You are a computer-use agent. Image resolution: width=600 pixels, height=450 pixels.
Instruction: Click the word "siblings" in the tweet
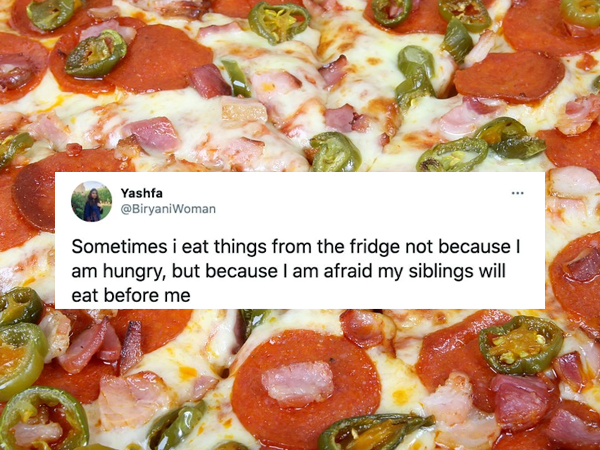pos(440,272)
